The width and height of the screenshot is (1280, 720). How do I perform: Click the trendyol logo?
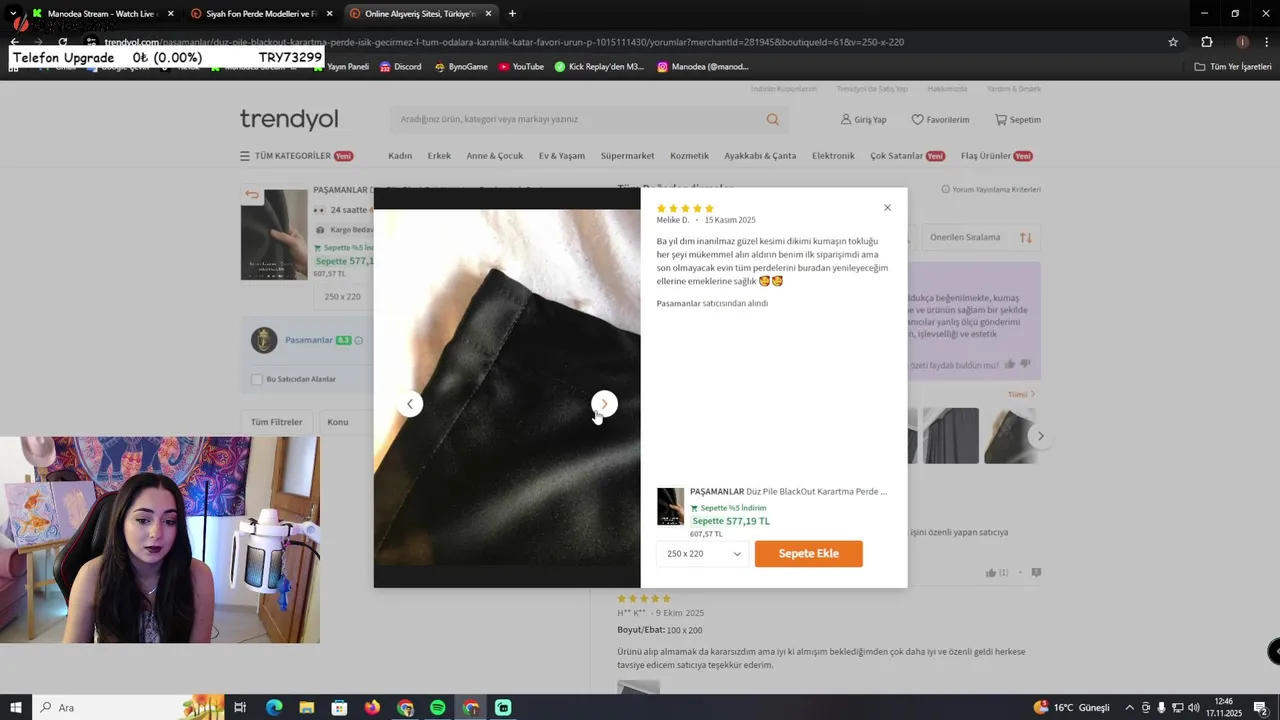[x=289, y=119]
